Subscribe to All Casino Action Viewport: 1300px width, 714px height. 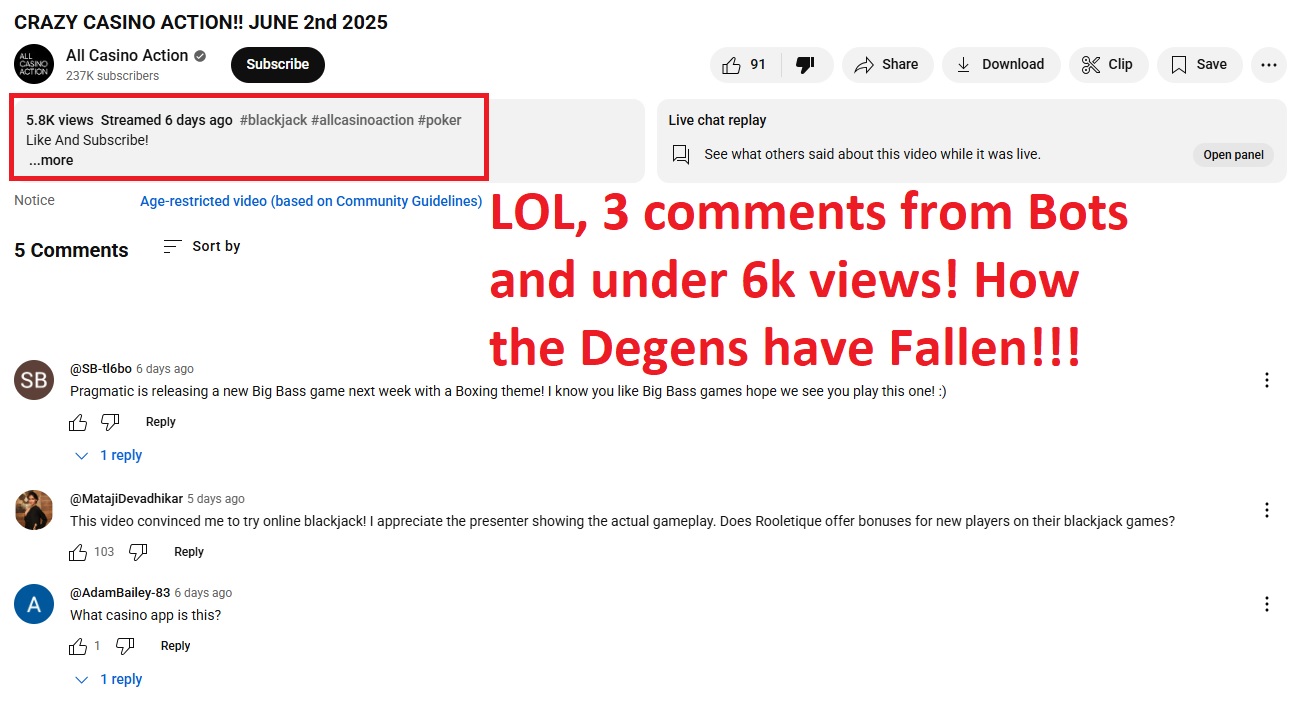tap(277, 65)
